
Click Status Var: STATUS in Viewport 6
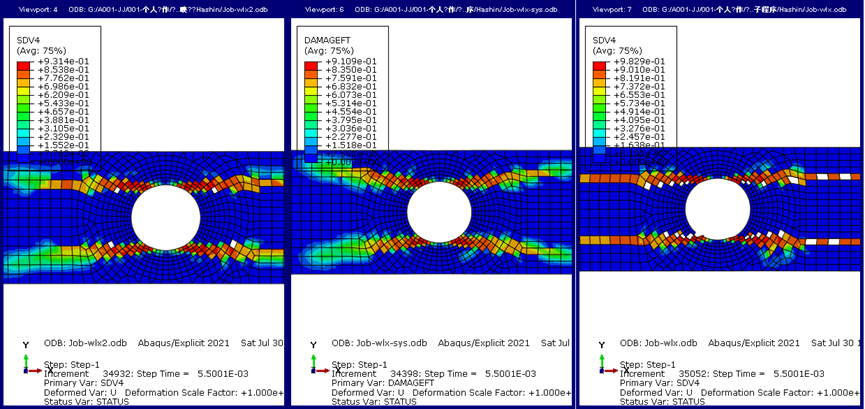point(374,402)
